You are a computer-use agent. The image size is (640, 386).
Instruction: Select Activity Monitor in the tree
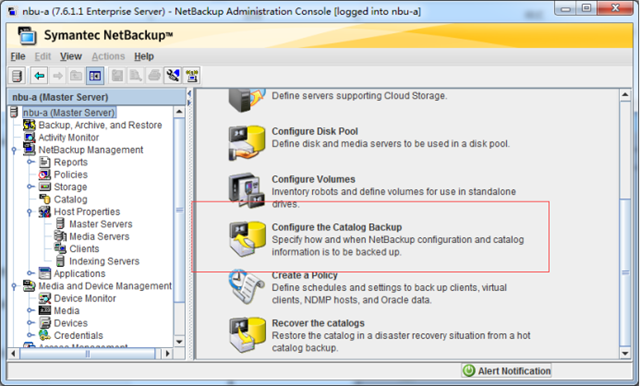pyautogui.click(x=69, y=138)
